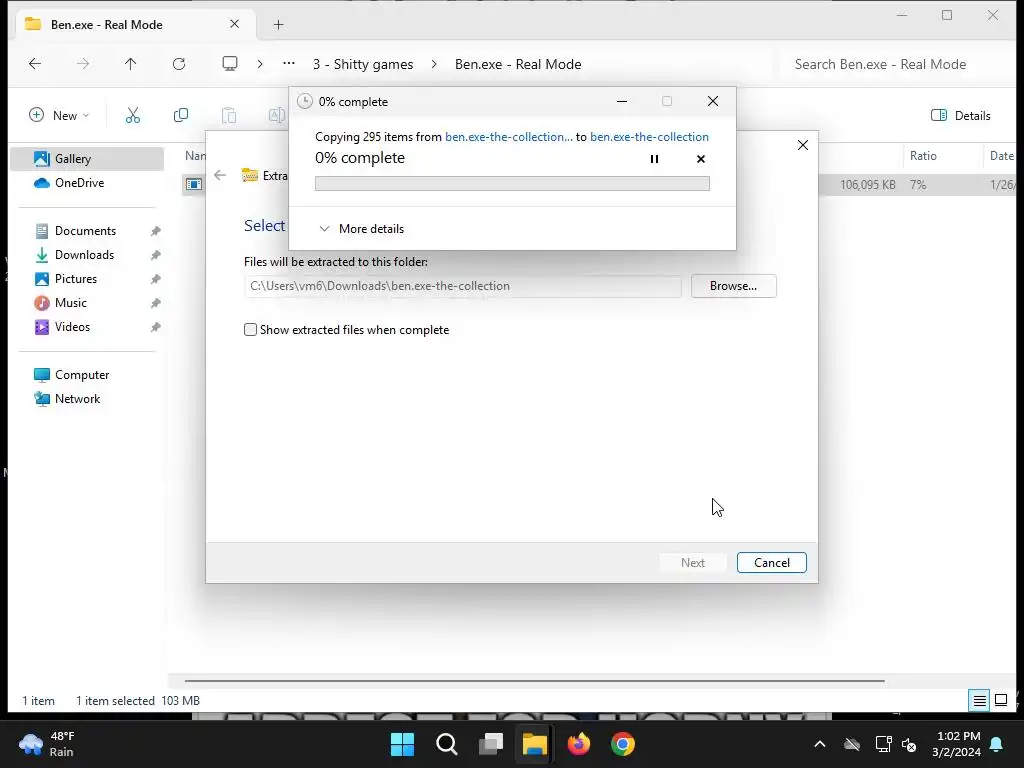Open the New dropdown menu
The image size is (1024, 768).
[59, 116]
